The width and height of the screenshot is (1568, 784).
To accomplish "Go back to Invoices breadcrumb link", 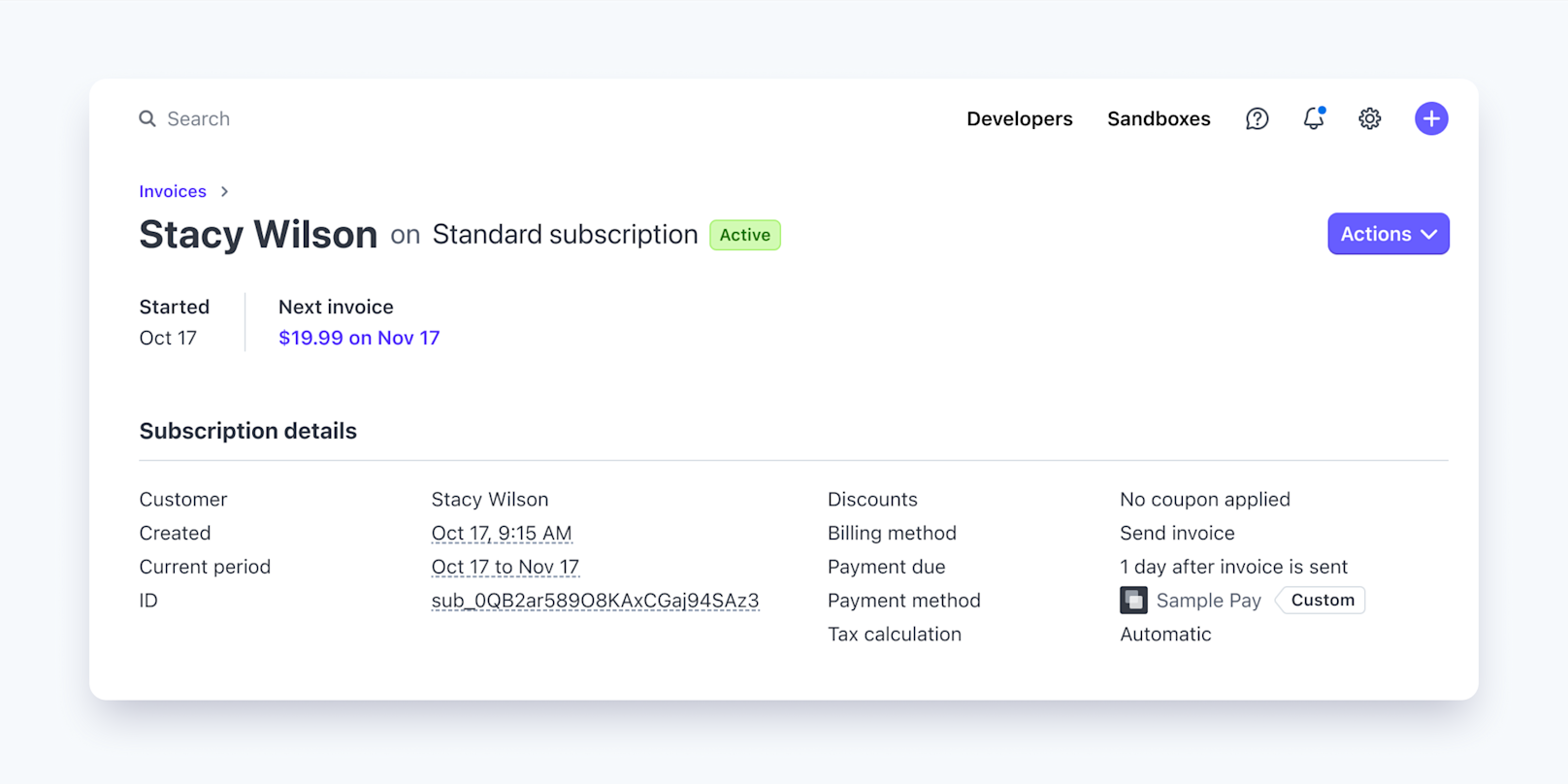I will 173,191.
